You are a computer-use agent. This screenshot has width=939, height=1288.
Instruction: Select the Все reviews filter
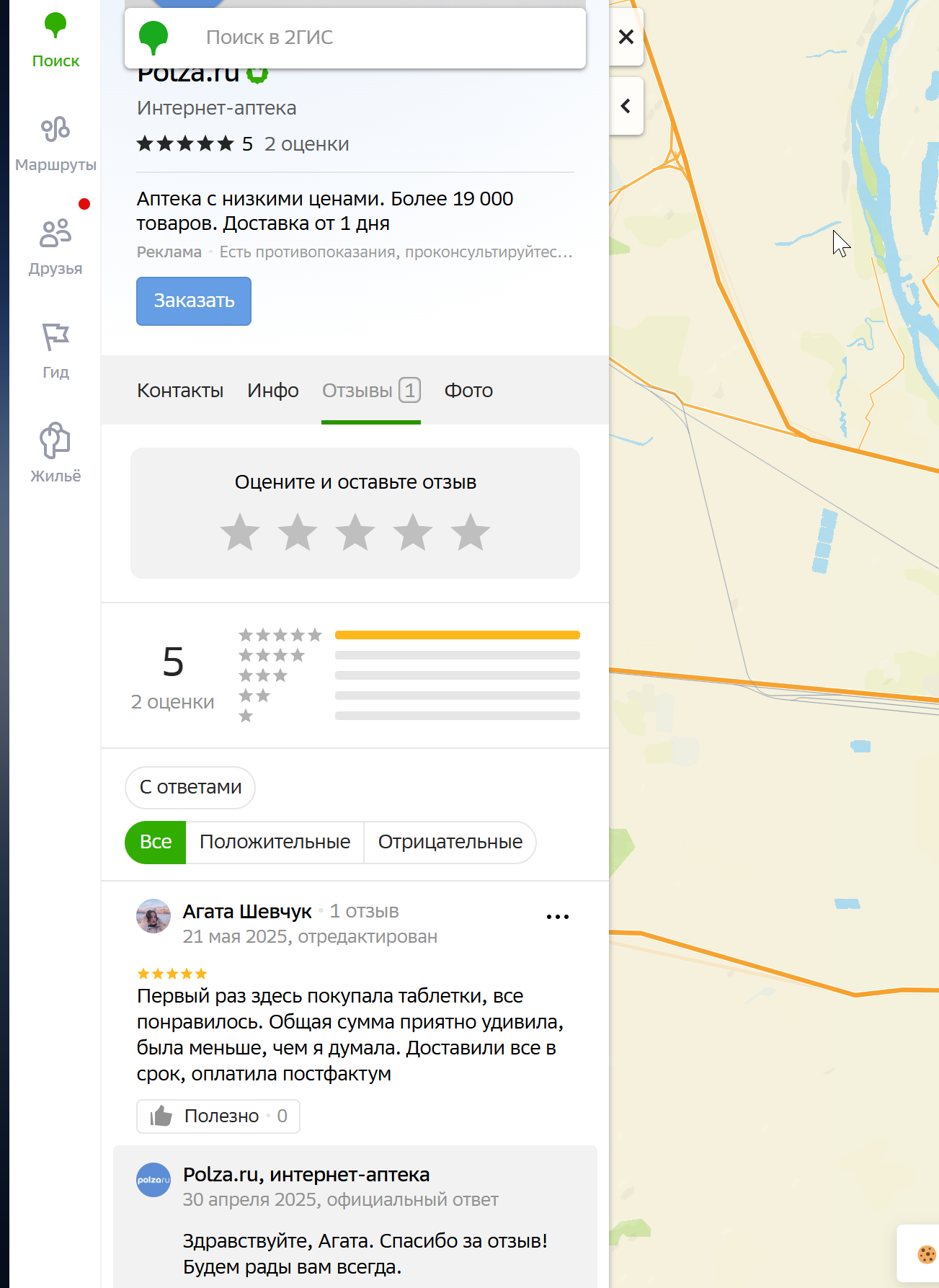(x=156, y=842)
